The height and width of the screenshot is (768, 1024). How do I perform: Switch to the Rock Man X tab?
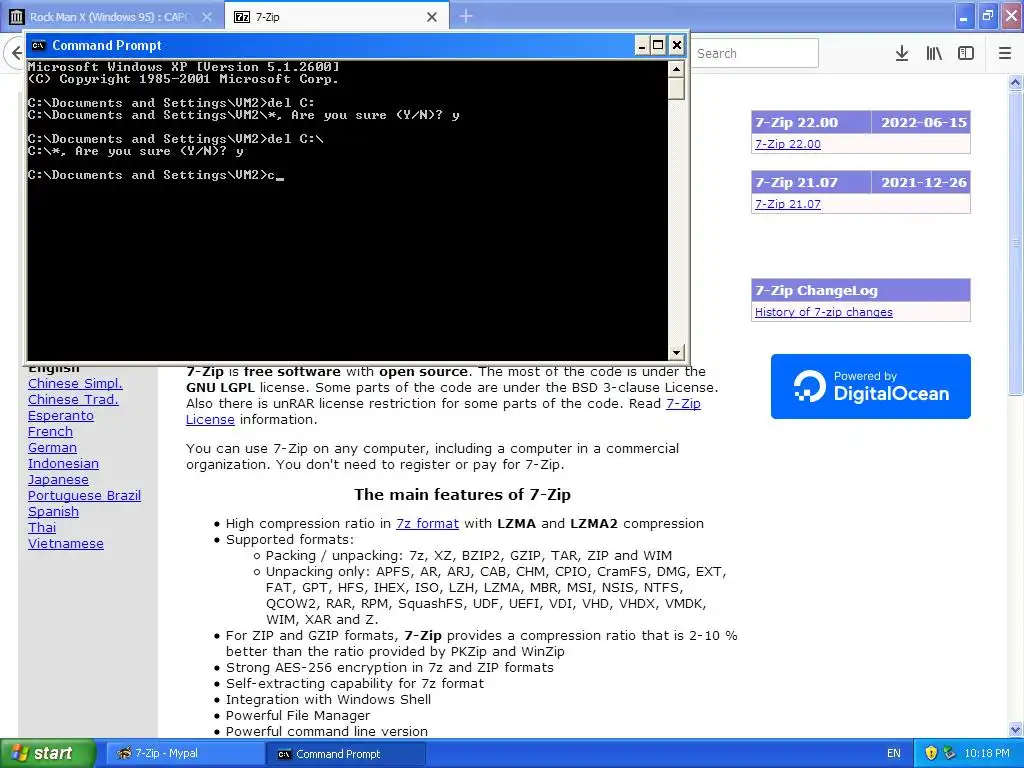pos(111,16)
